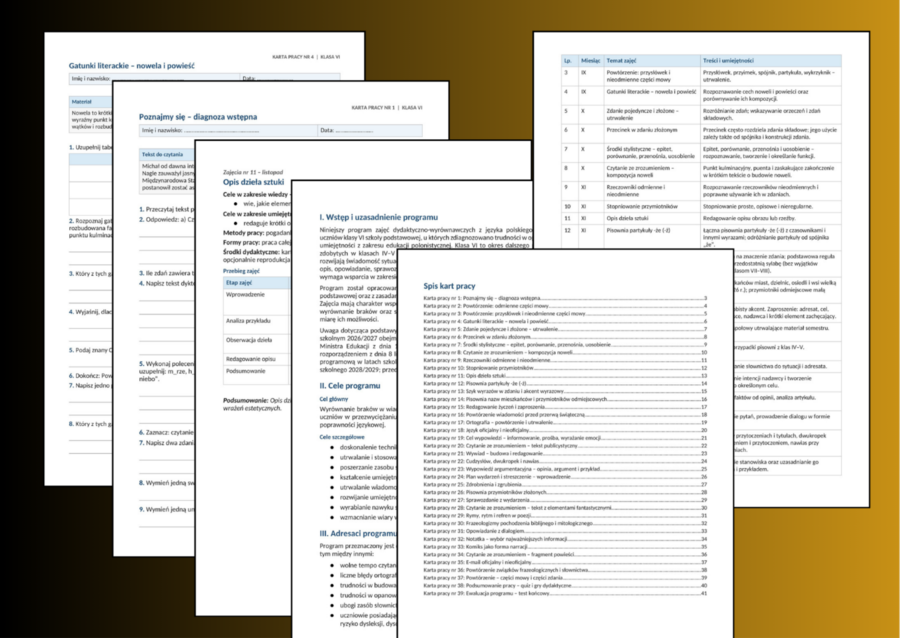Image resolution: width=900 pixels, height=638 pixels.
Task: Click 'Imię i nazwisko' field on Karta pracy nr 1
Action: [x=228, y=131]
